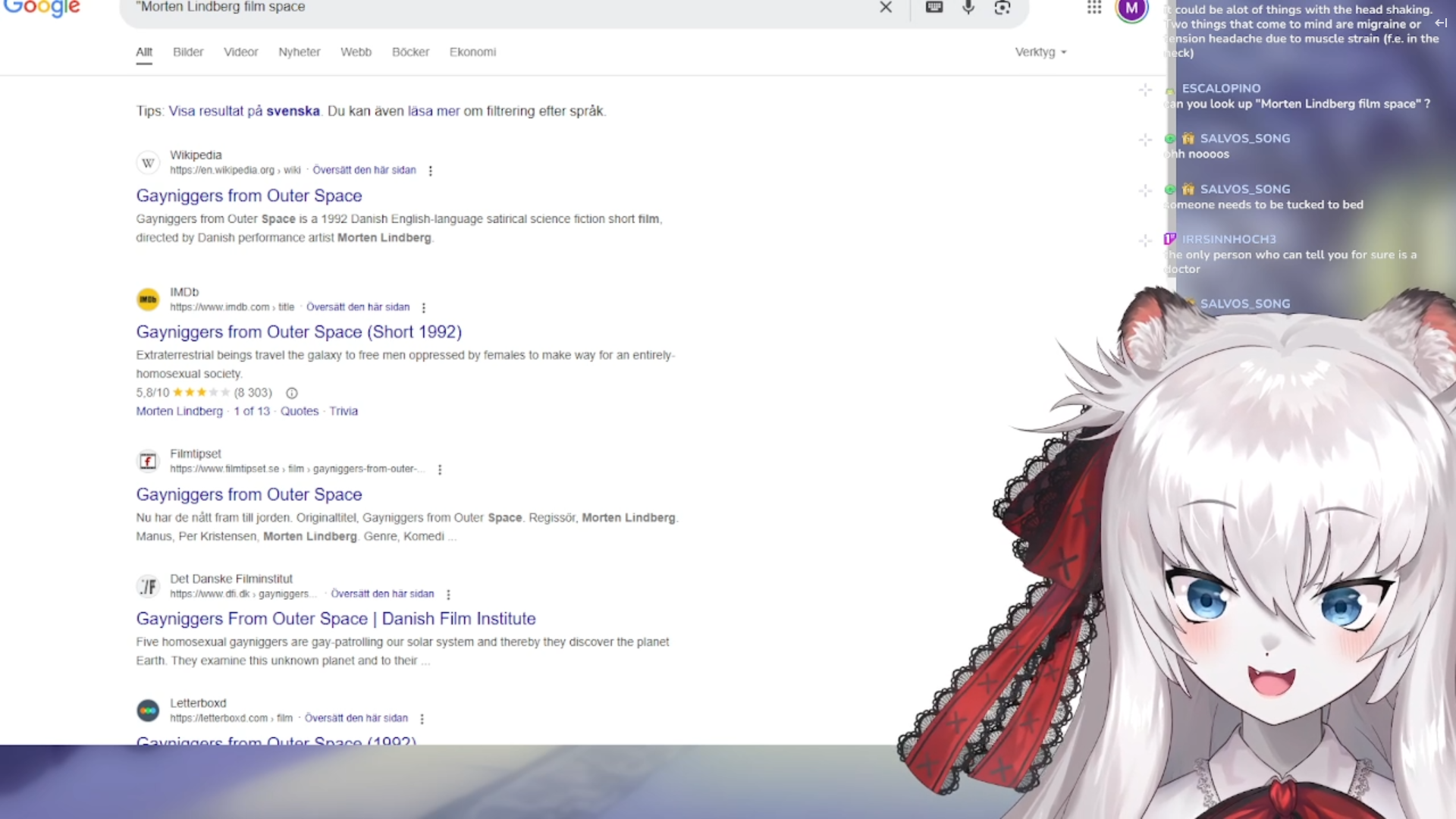Open more options for Letterboxd result
1456x819 pixels.
(x=422, y=719)
